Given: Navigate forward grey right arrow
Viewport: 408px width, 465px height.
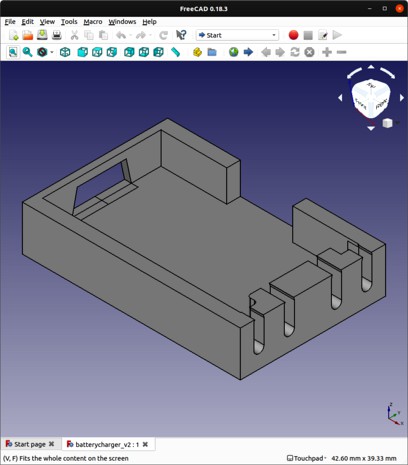Looking at the screenshot, I should pyautogui.click(x=280, y=52).
